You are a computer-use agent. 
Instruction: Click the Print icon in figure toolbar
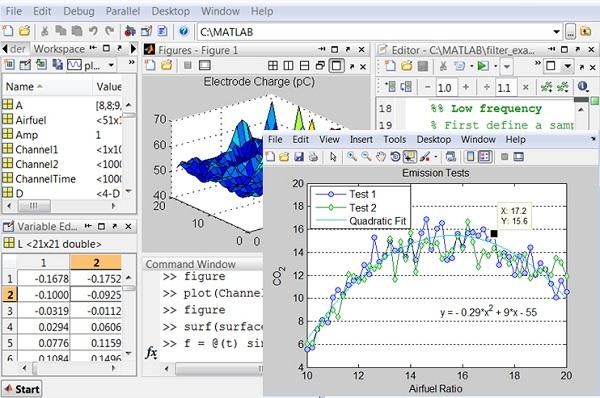coord(313,157)
